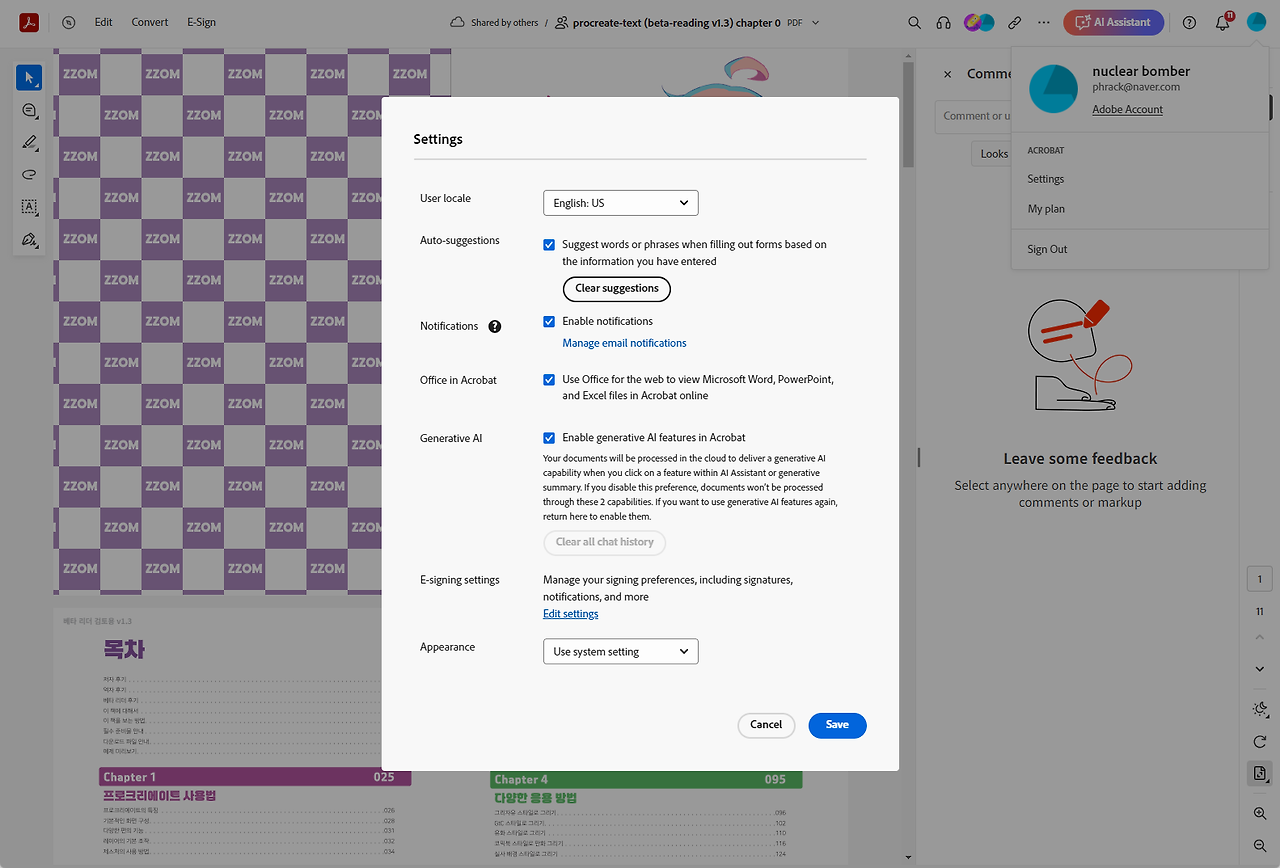The image size is (1280, 868).
Task: Open the share link icon
Action: (x=1015, y=22)
